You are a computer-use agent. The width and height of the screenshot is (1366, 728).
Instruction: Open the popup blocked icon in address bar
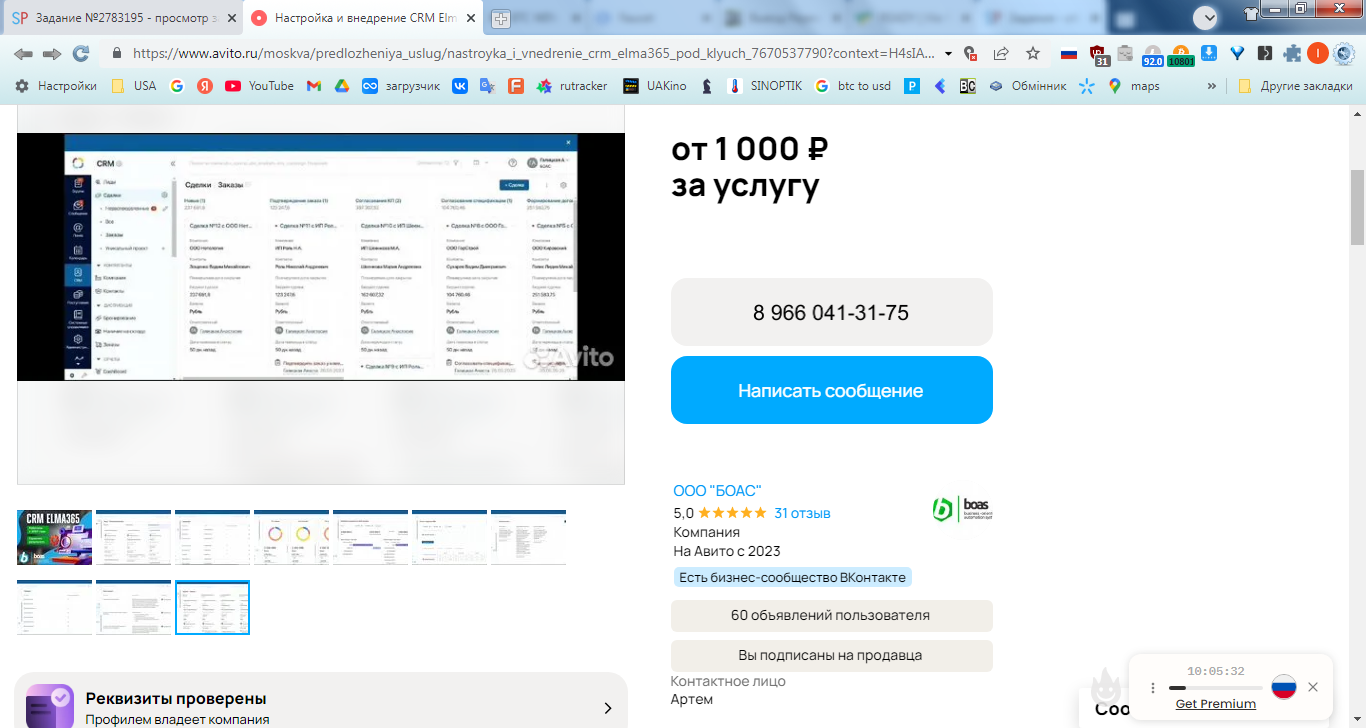[x=969, y=54]
